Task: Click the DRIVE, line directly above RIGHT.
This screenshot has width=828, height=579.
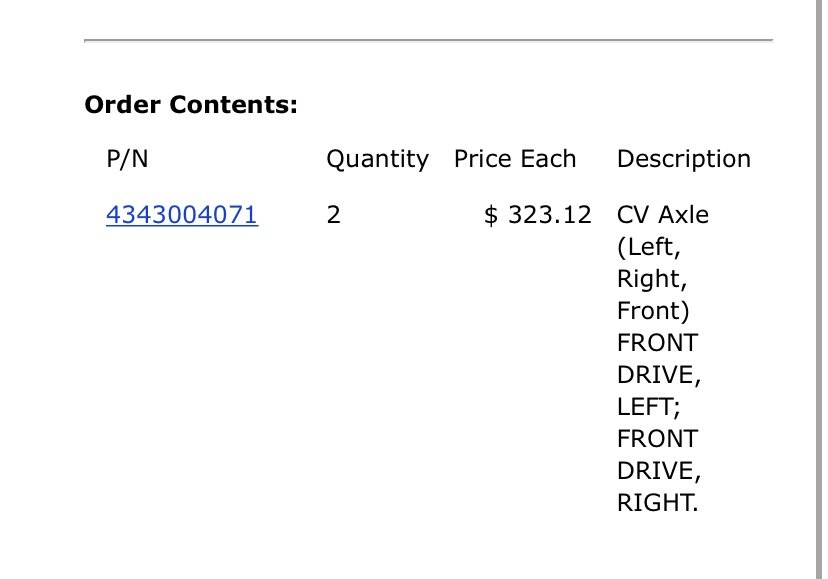Action: pos(659,471)
